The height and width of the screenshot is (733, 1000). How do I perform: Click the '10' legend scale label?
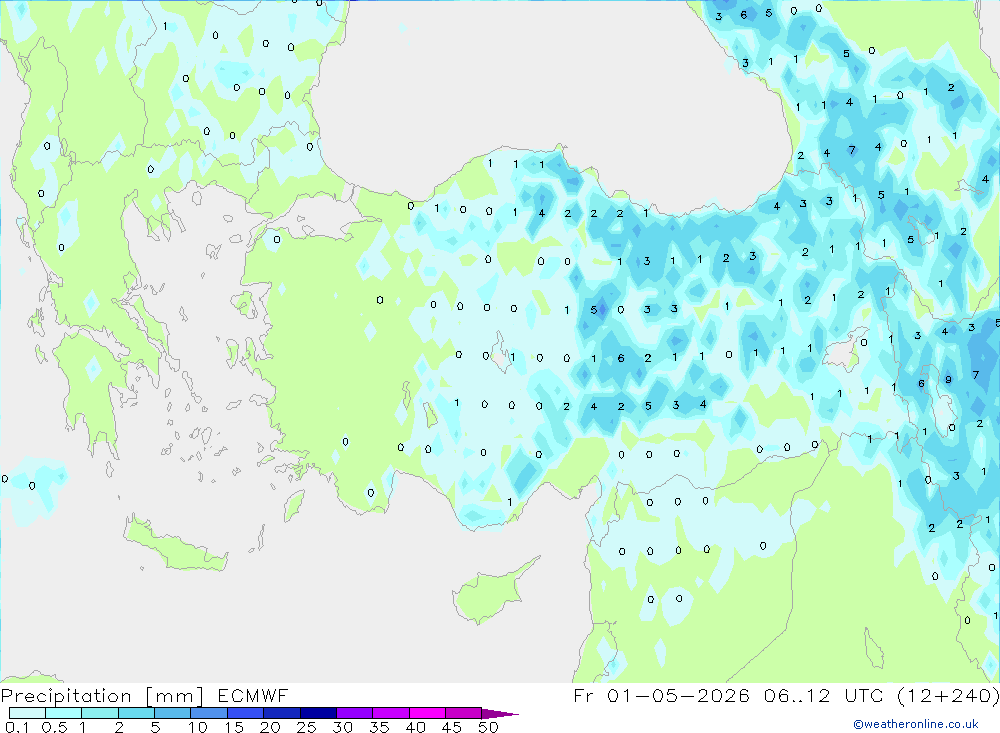pyautogui.click(x=198, y=727)
